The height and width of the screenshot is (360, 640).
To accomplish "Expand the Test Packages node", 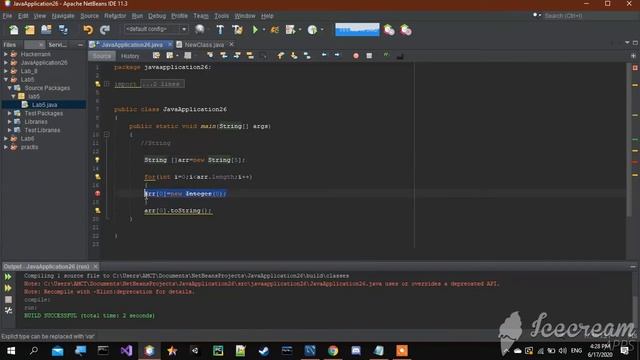I will click(x=10, y=113).
